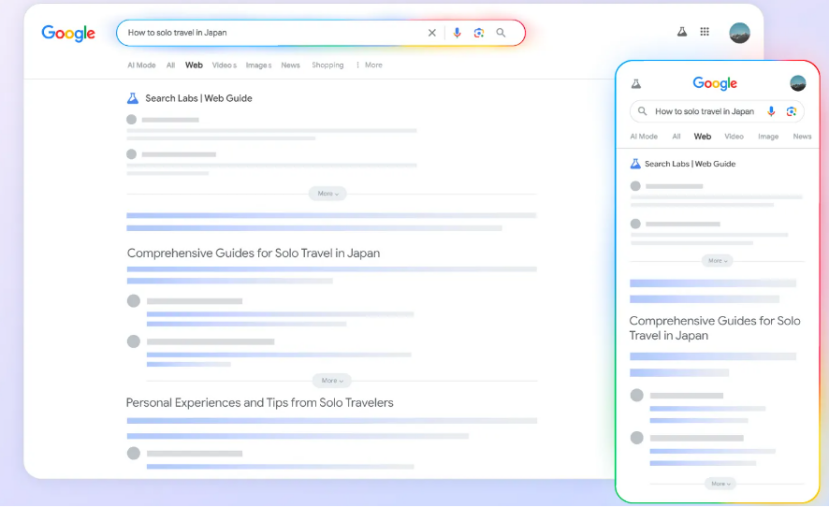Open Google Lens in mobile search bar

click(x=791, y=111)
